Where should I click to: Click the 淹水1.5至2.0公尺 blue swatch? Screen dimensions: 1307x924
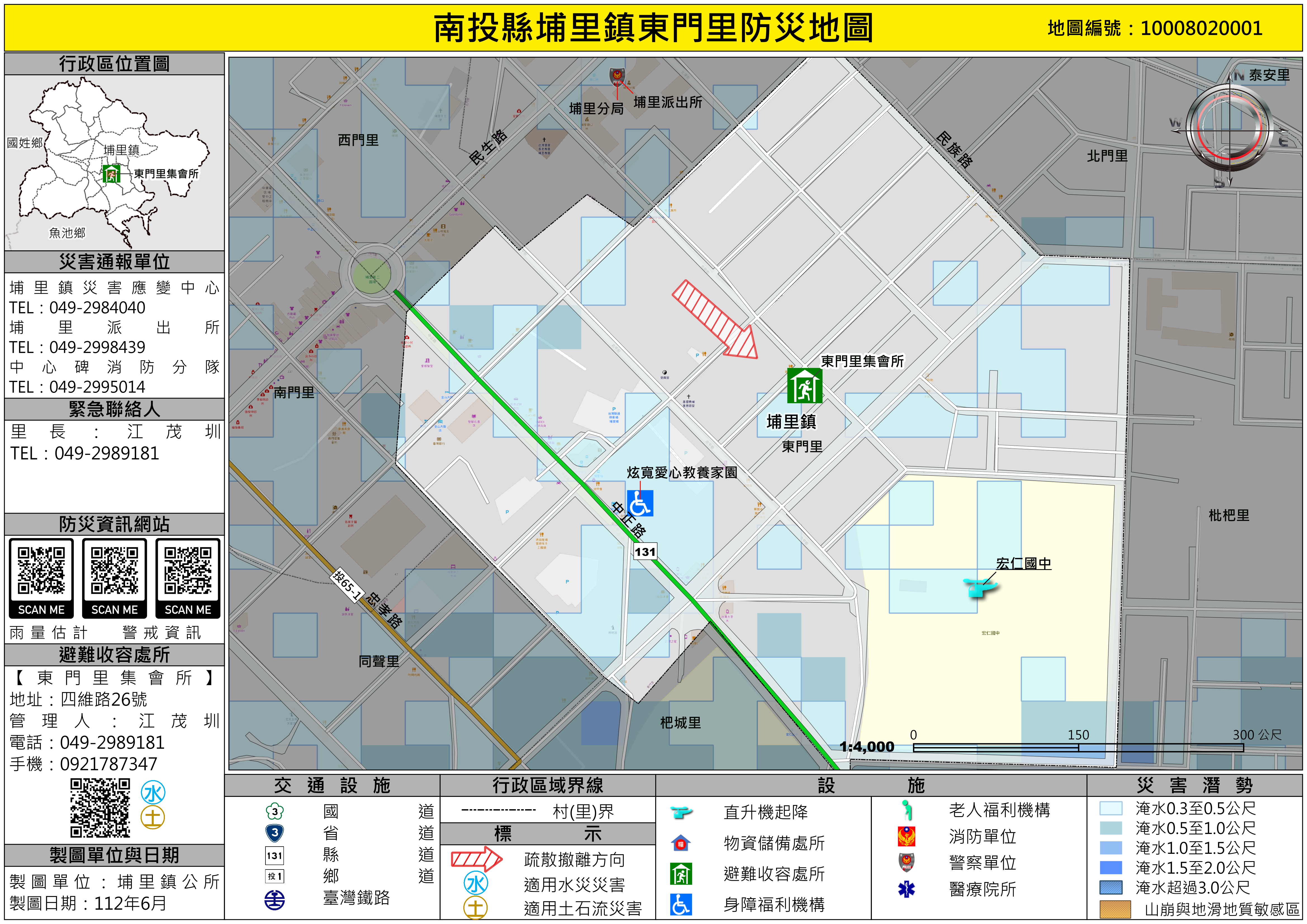tap(1111, 868)
